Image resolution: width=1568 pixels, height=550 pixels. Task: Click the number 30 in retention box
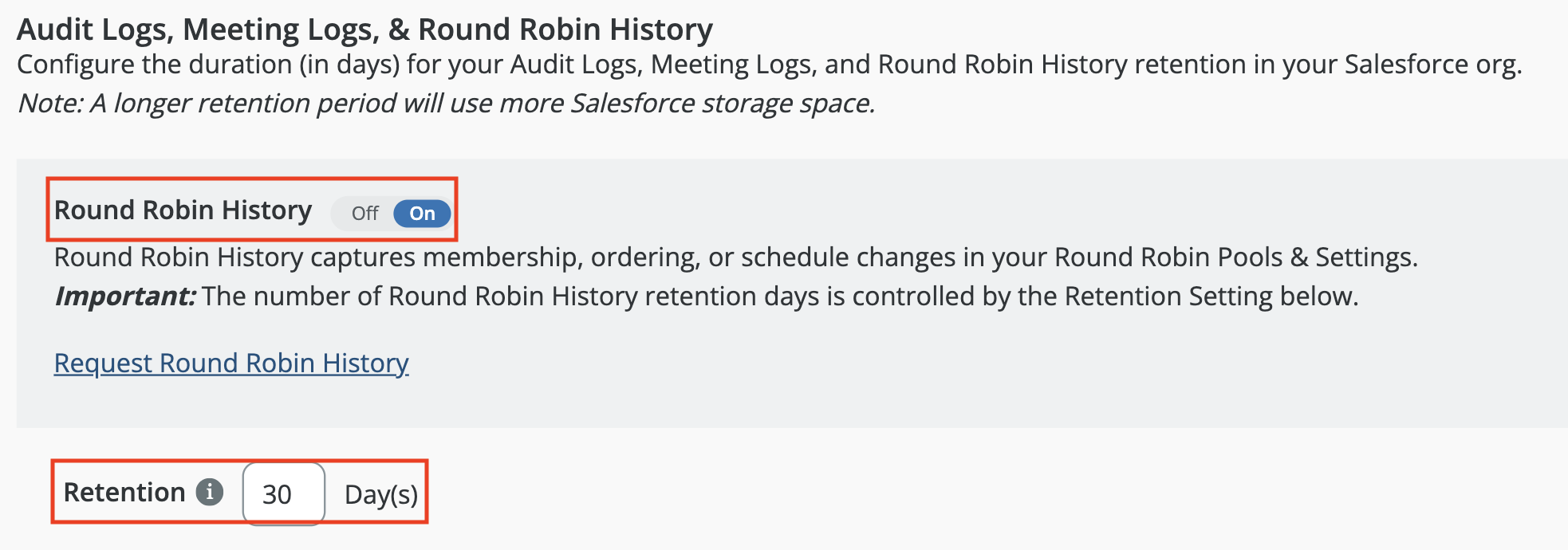277,495
